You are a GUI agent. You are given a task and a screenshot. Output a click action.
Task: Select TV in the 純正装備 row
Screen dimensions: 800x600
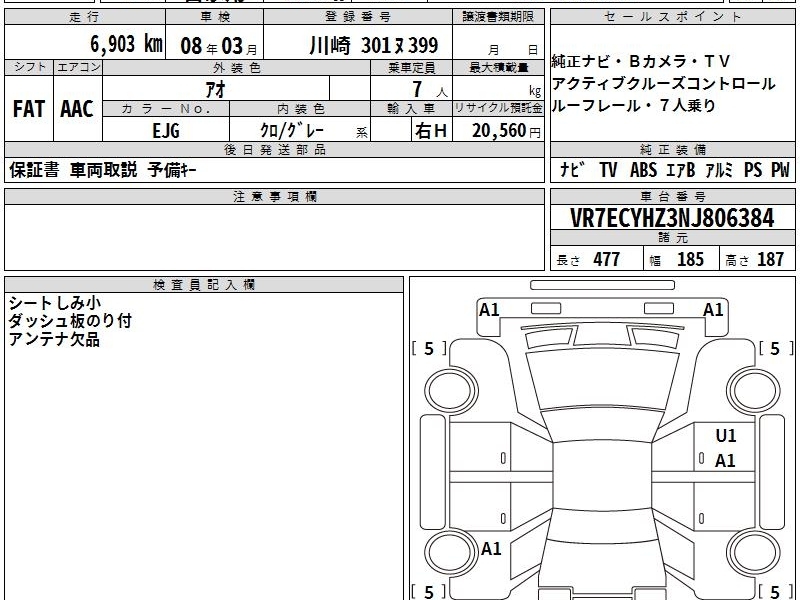tap(608, 170)
